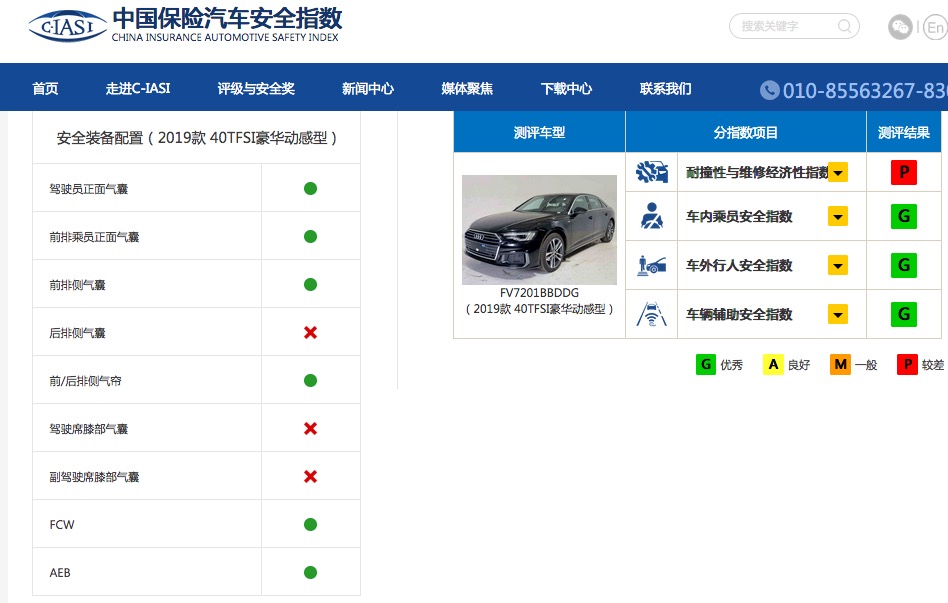The width and height of the screenshot is (948, 603).
Task: Expand the 耐撞性与维修经济性指数 dropdown arrow
Action: pyautogui.click(x=838, y=172)
